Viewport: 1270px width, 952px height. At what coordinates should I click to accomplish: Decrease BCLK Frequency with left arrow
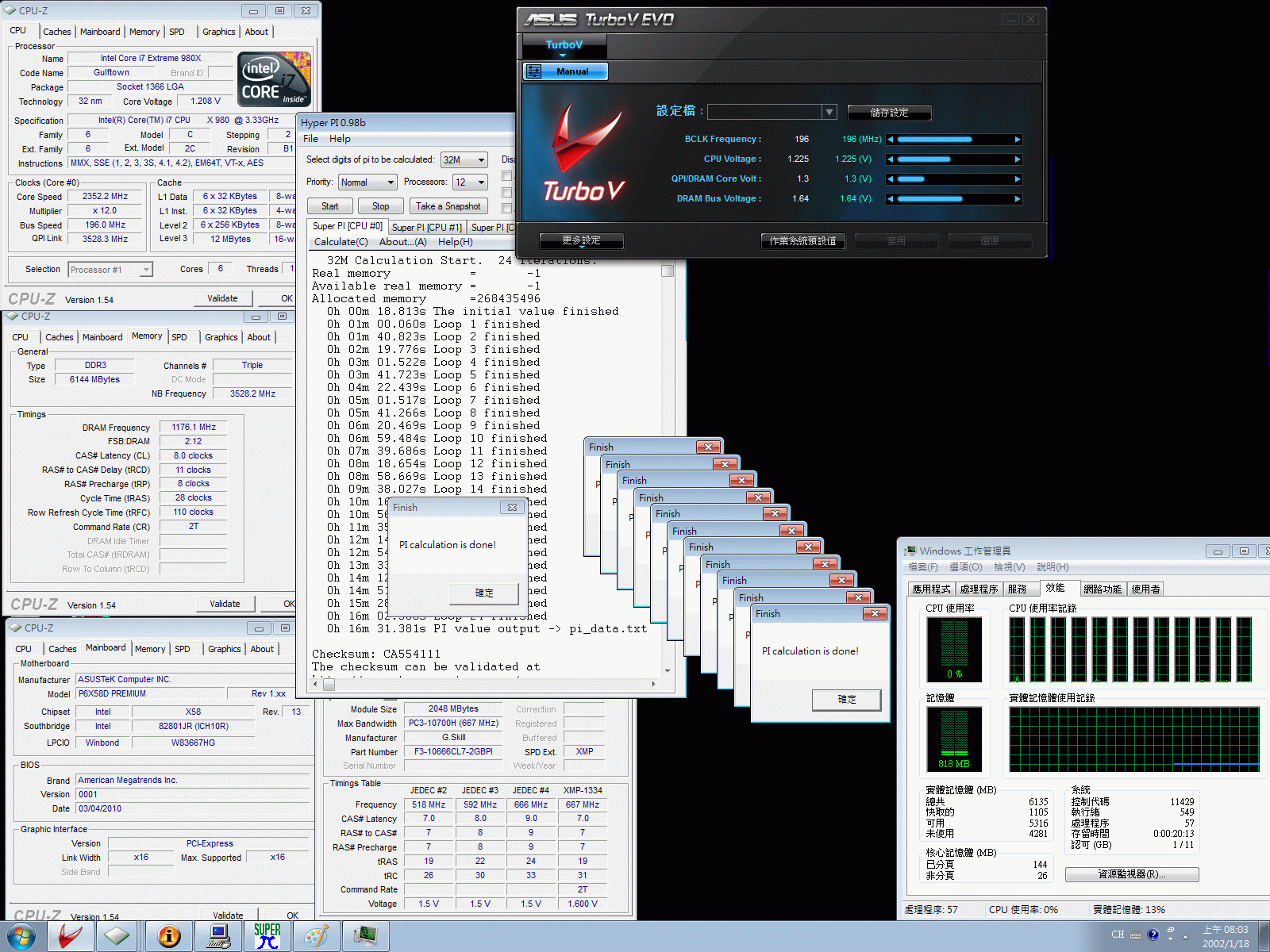coord(891,140)
